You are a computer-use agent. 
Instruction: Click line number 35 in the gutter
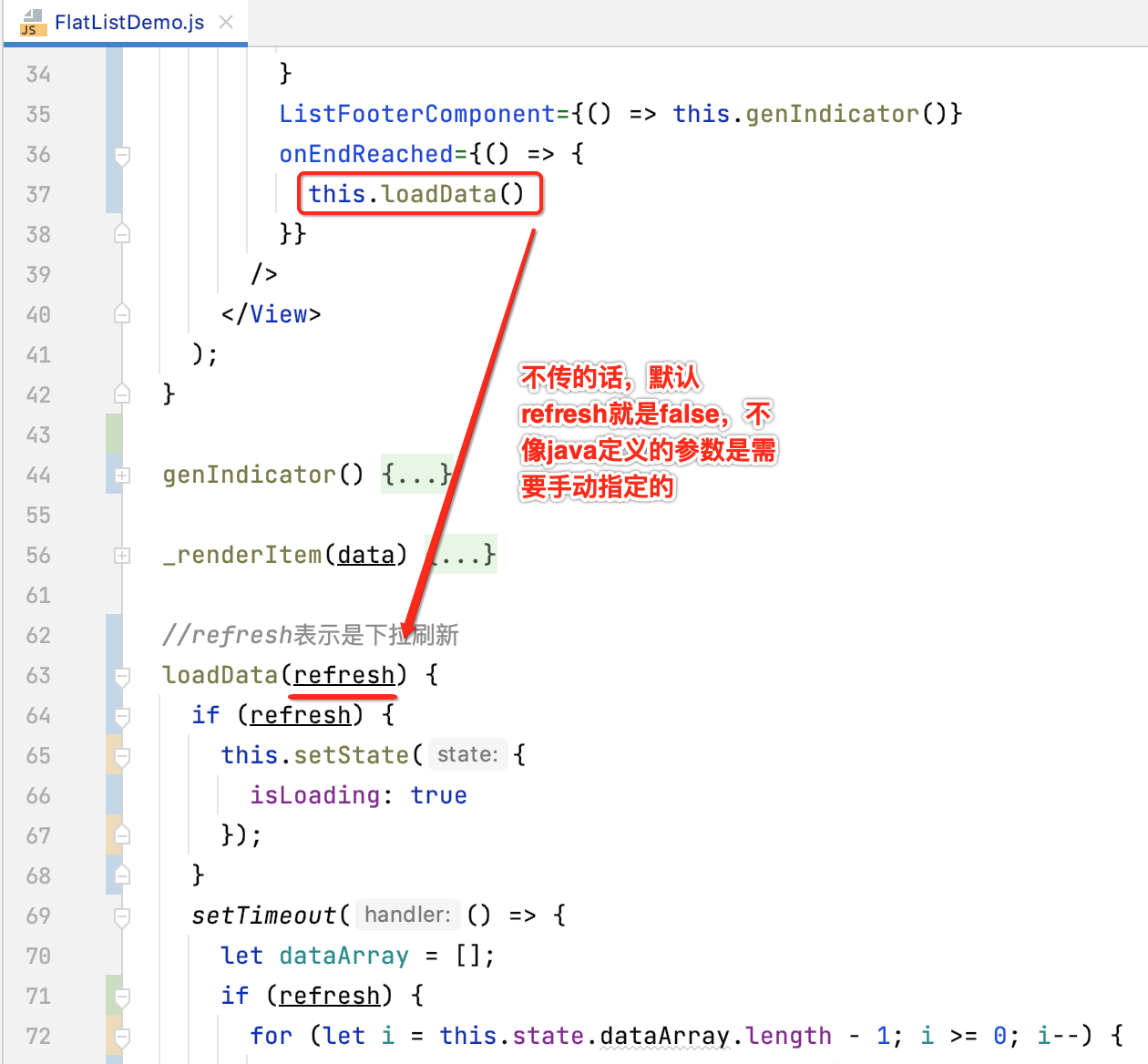click(x=38, y=114)
